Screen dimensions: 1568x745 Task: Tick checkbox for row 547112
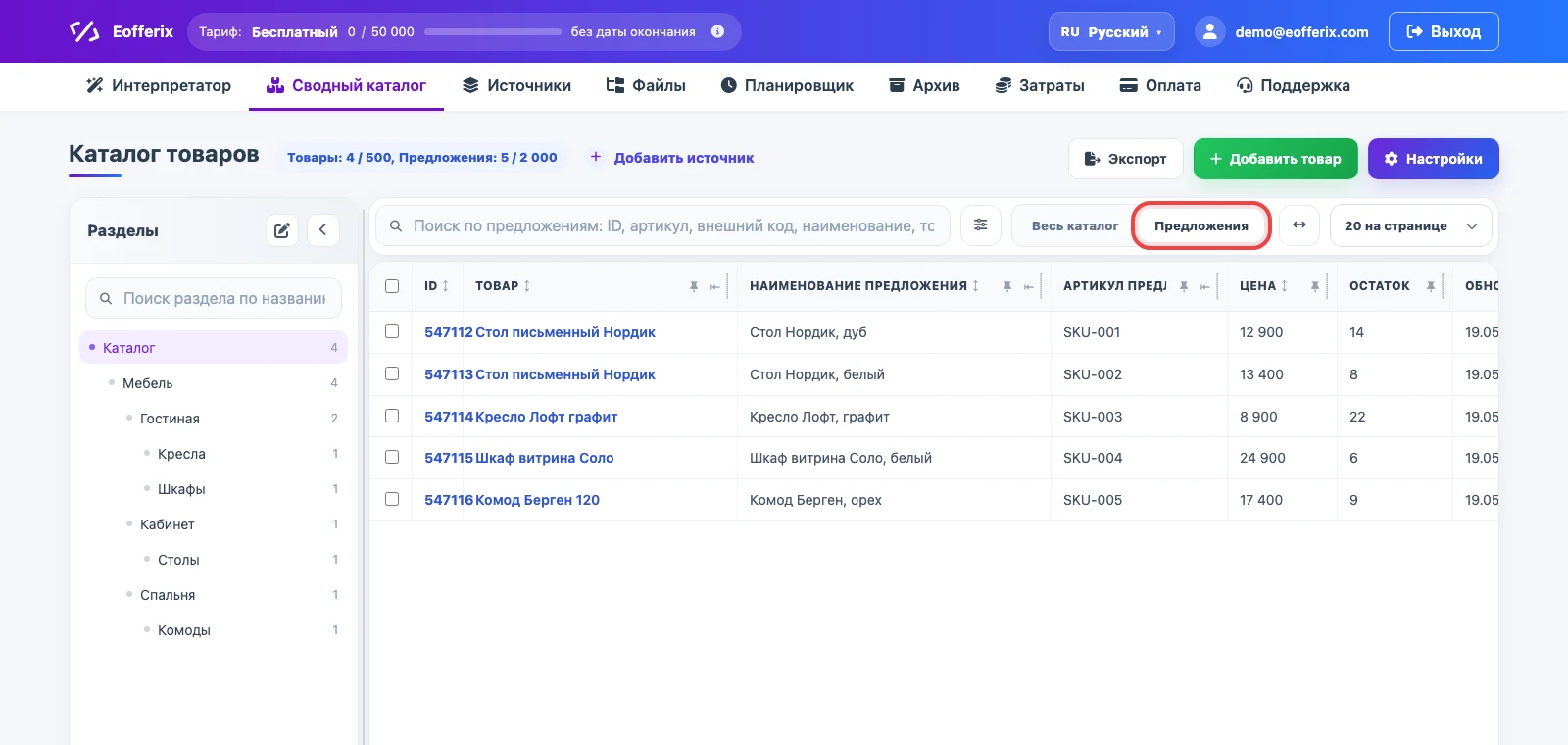tap(392, 331)
